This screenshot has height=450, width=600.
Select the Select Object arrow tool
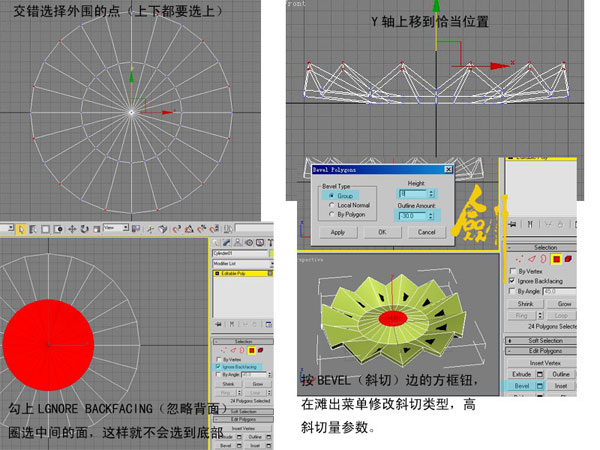pos(21,229)
